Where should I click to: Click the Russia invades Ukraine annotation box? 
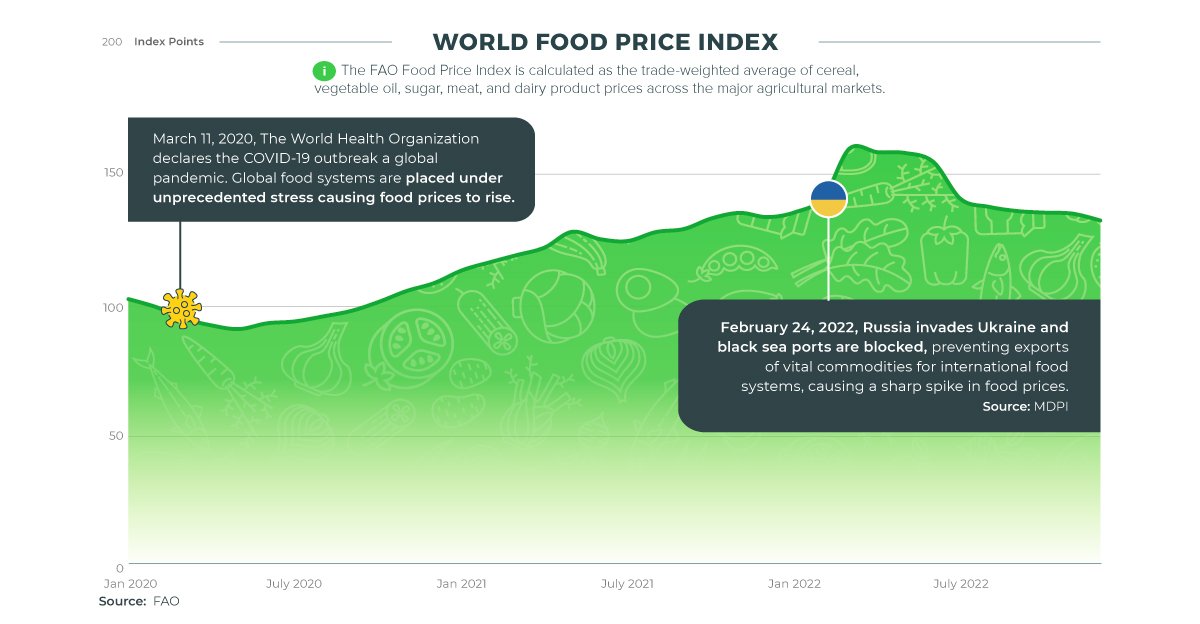click(889, 365)
